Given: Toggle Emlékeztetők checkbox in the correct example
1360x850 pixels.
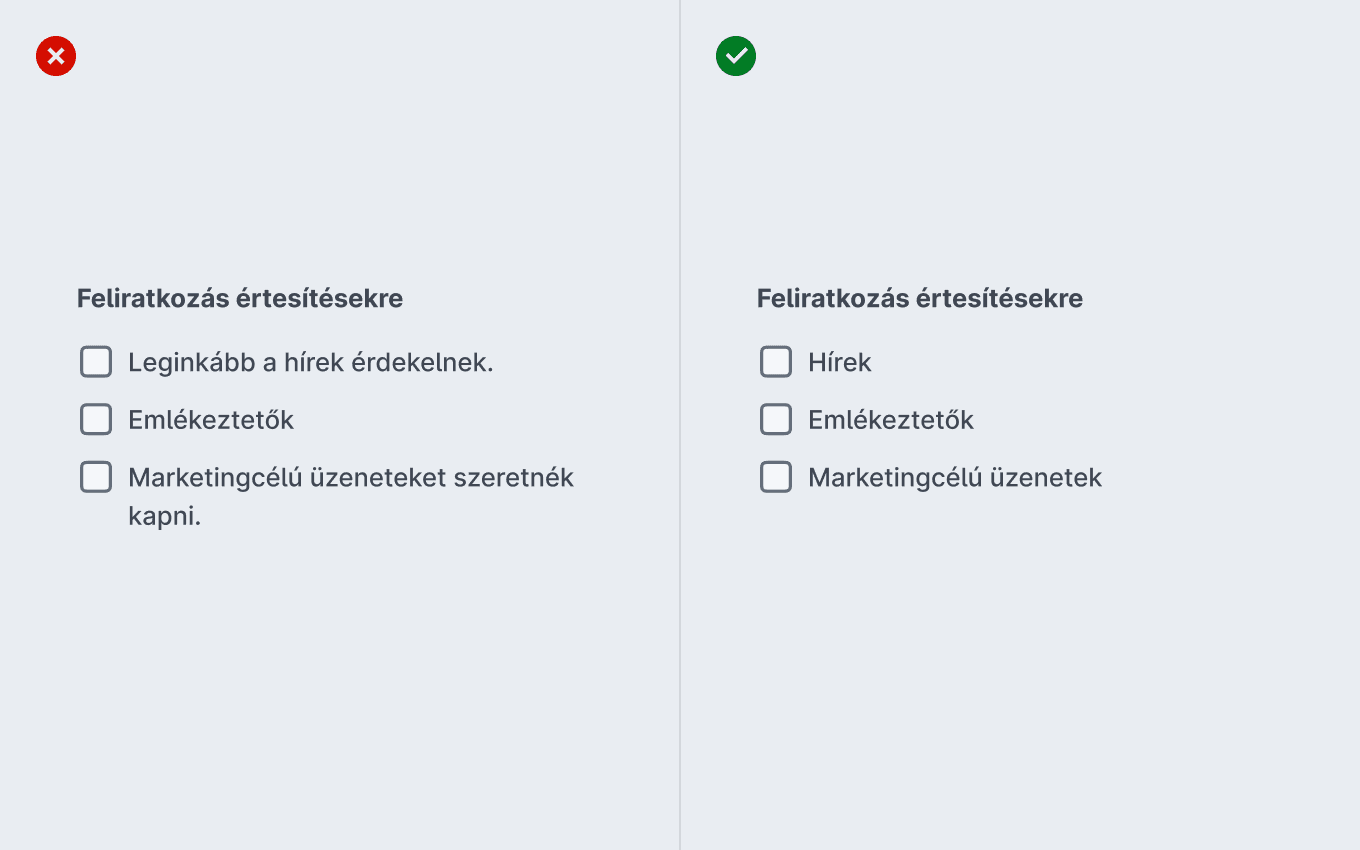Looking at the screenshot, I should click(x=776, y=419).
